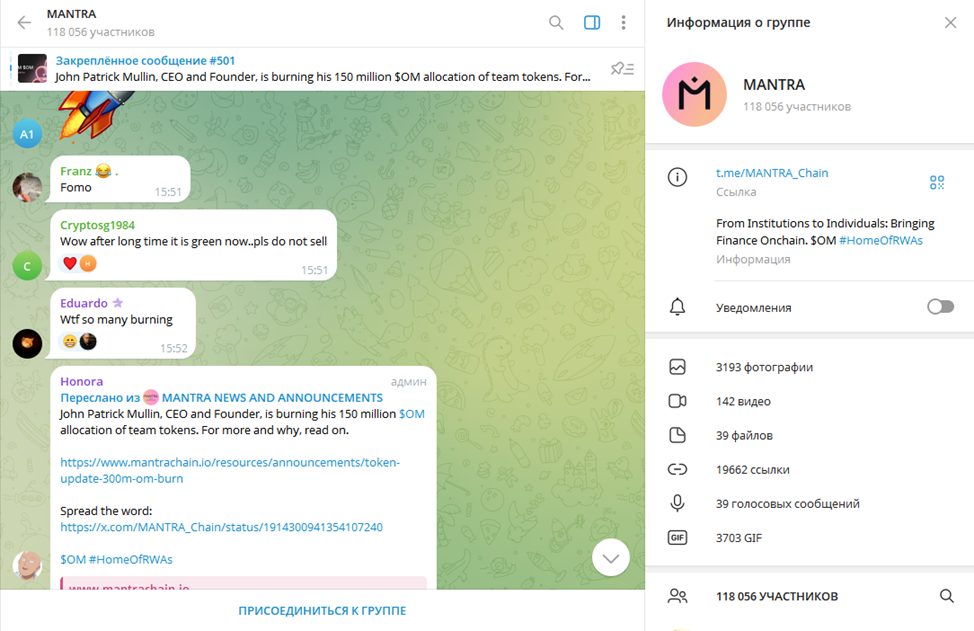This screenshot has height=631, width=974.
Task: Click the members people icon
Action: pyautogui.click(x=677, y=596)
